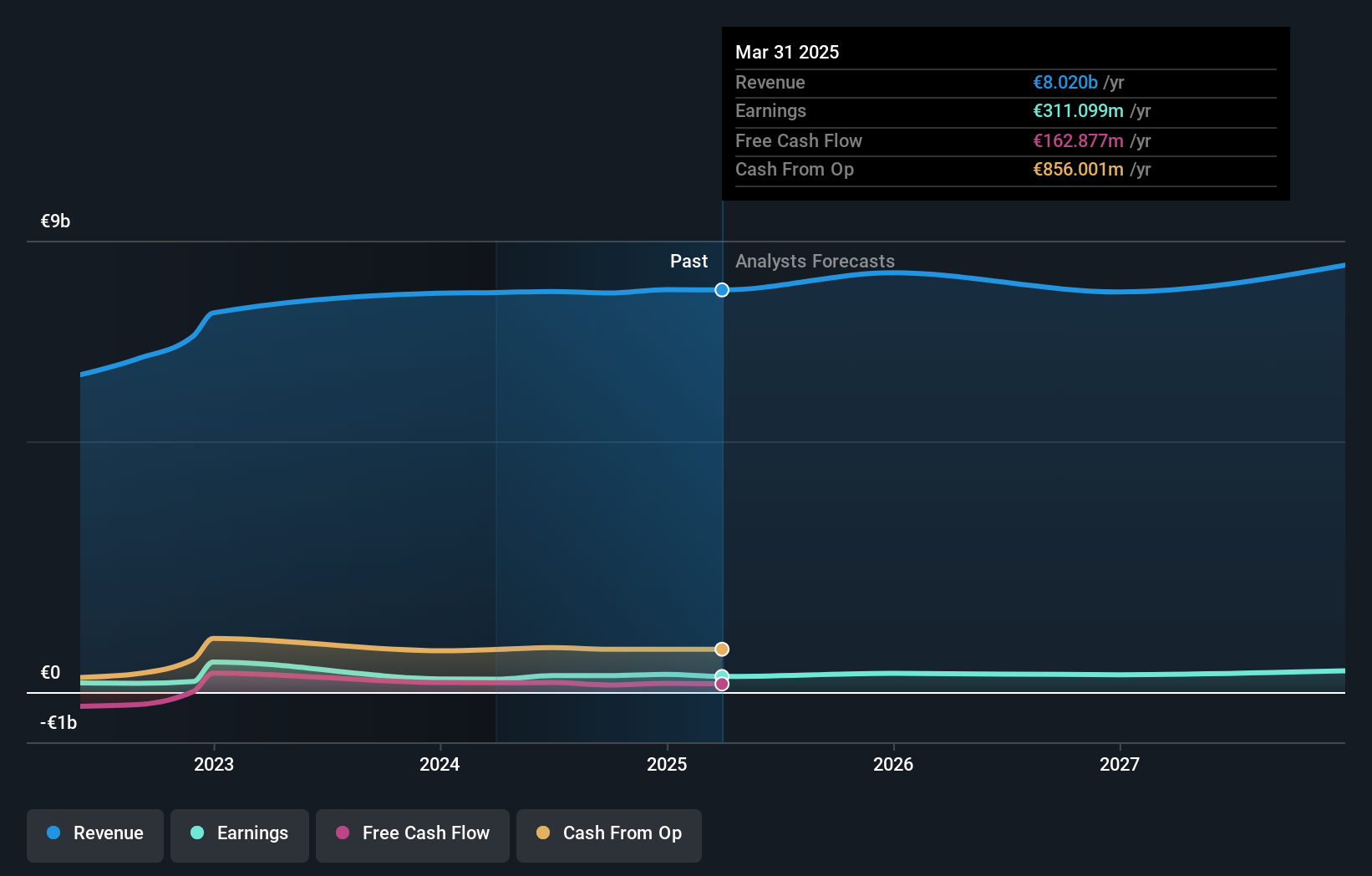1372x876 pixels.
Task: Click the 2023 x-axis label
Action: pos(214,764)
